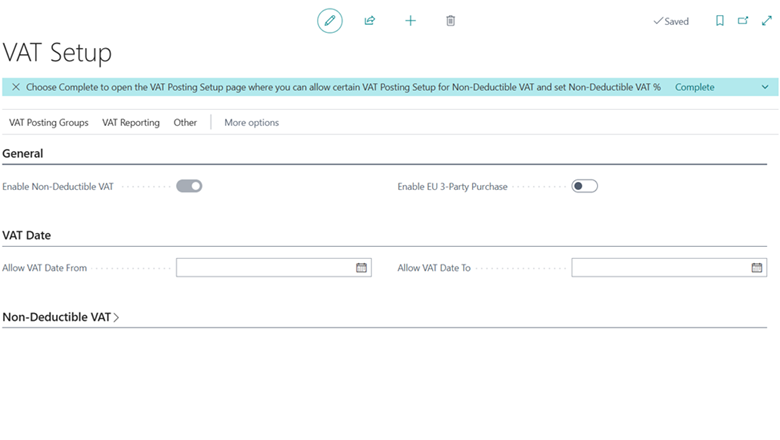This screenshot has height=440, width=780.
Task: Toggle Enable EU 3-Party Purchase switch
Action: (x=585, y=186)
